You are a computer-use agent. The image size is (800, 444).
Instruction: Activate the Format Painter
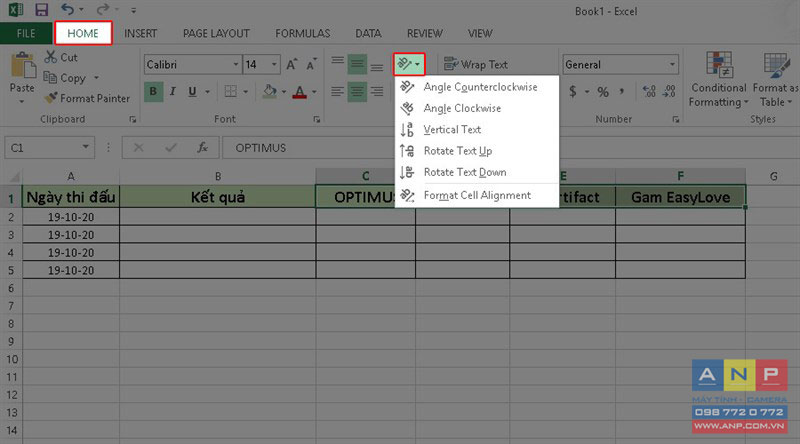point(87,98)
